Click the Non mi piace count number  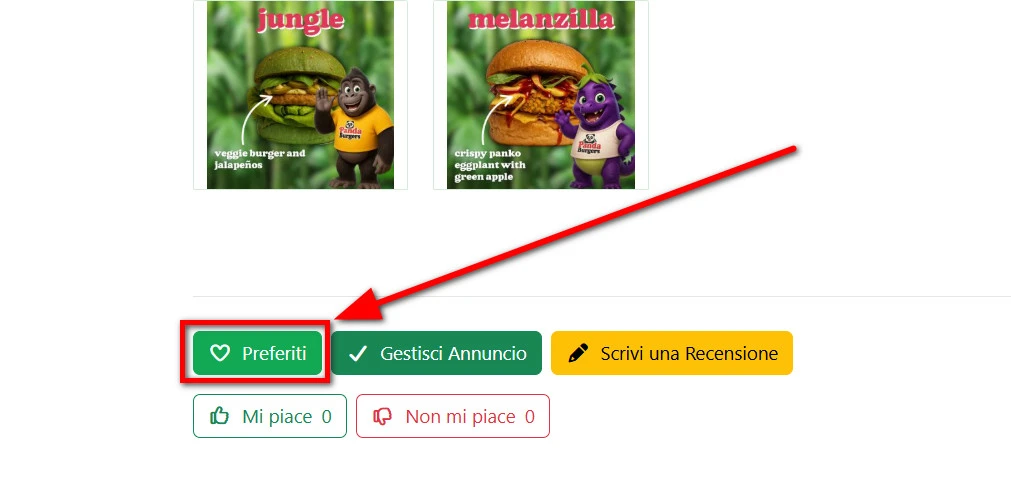pos(529,417)
